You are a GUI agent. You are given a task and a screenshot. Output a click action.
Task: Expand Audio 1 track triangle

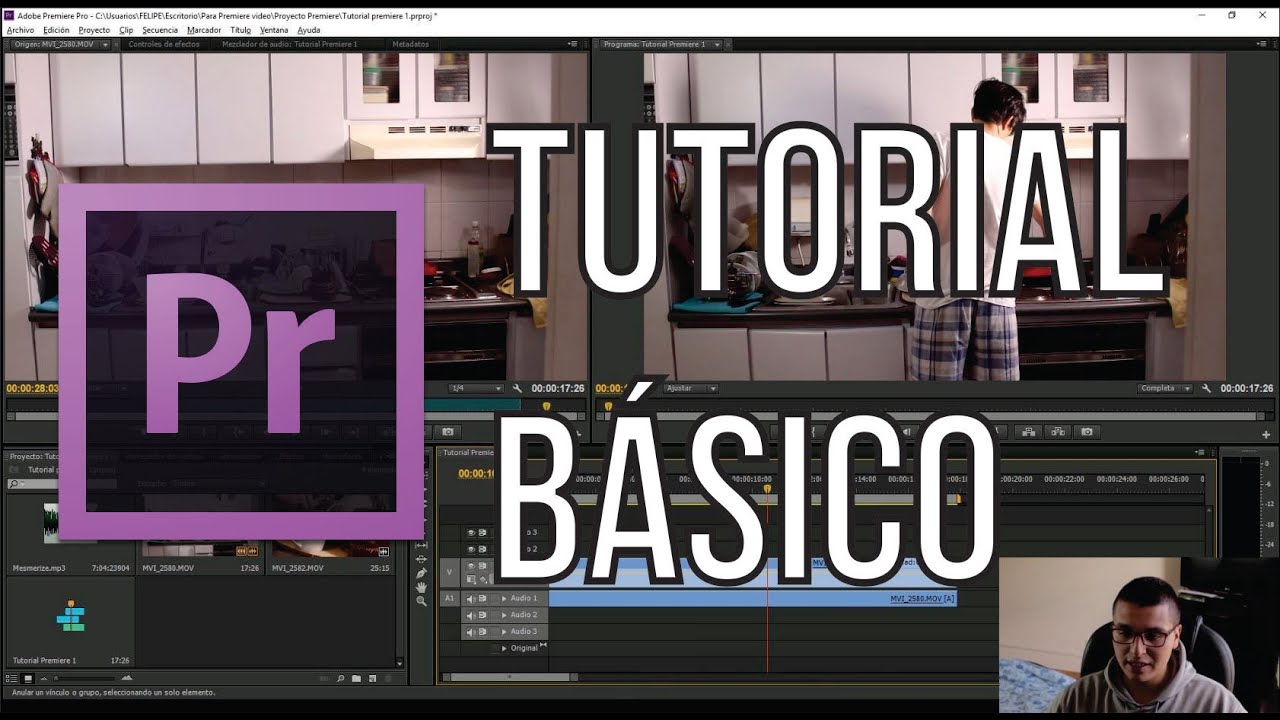pyautogui.click(x=504, y=599)
